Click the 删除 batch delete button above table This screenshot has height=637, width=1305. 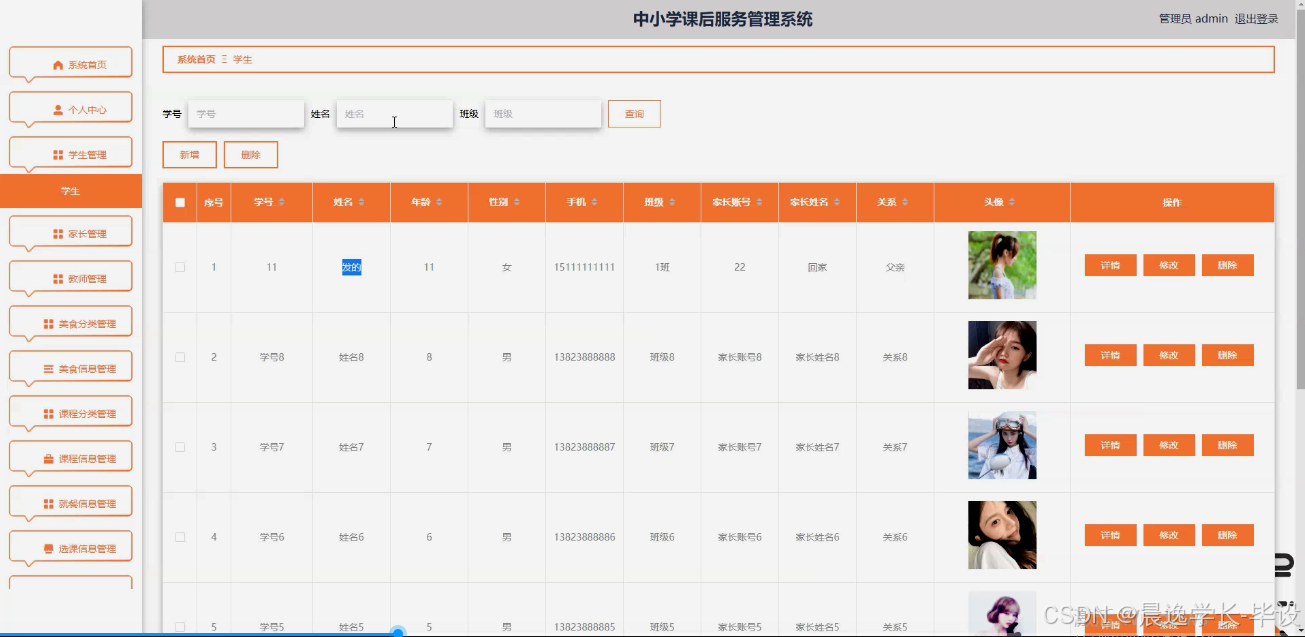(251, 155)
